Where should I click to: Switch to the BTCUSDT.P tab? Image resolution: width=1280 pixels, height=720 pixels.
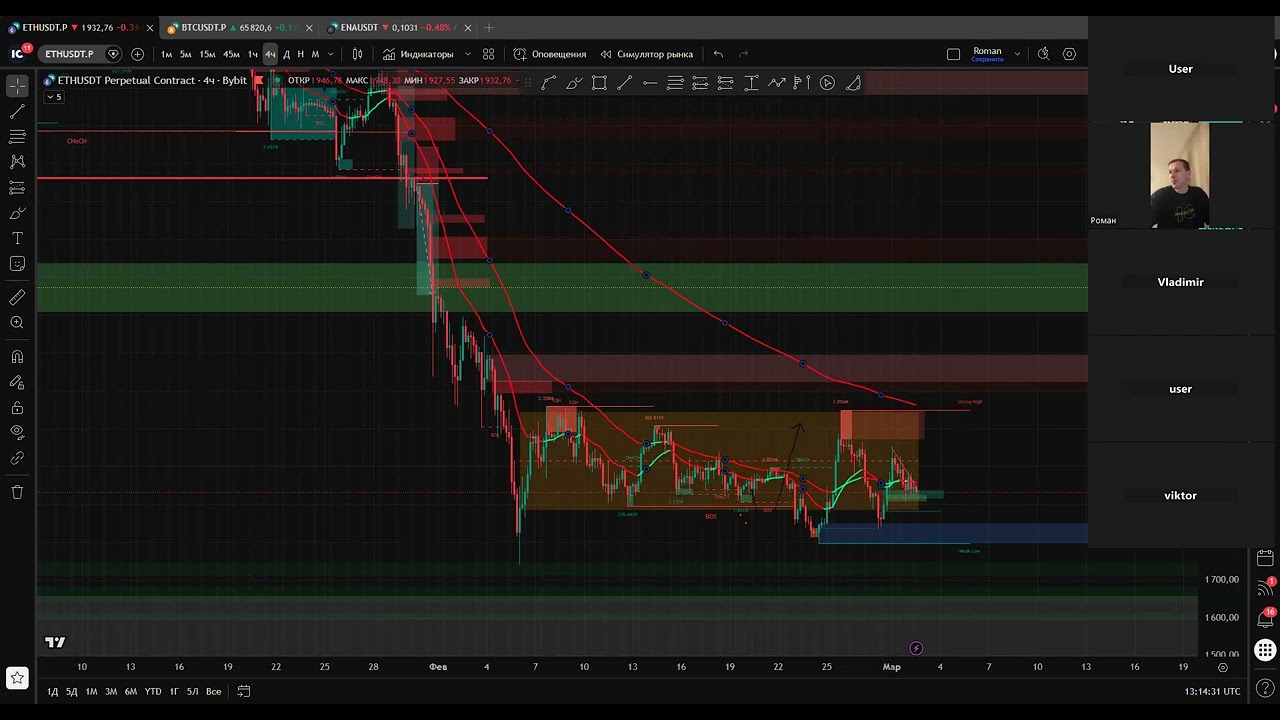point(240,28)
